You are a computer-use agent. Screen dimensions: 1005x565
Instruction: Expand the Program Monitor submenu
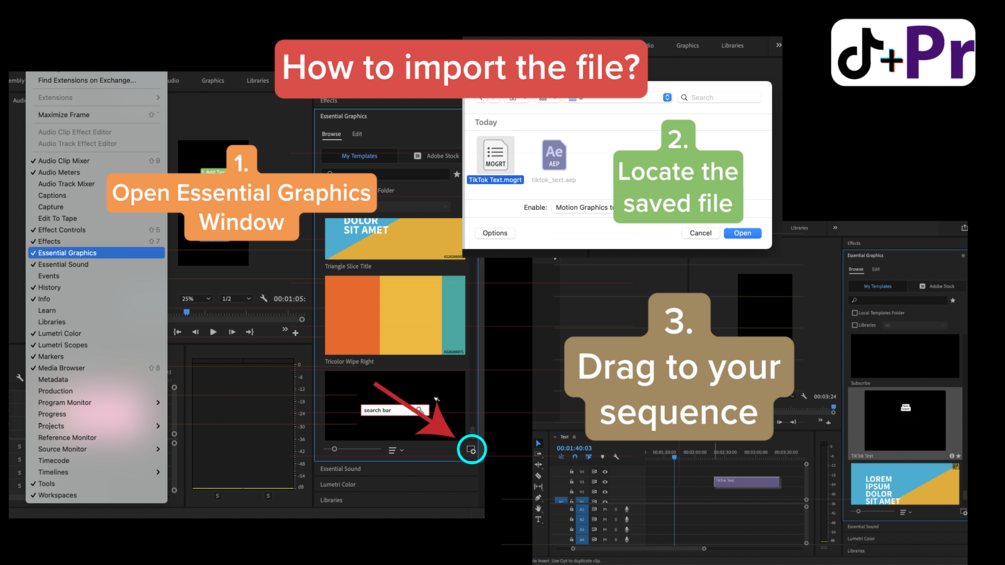click(158, 402)
